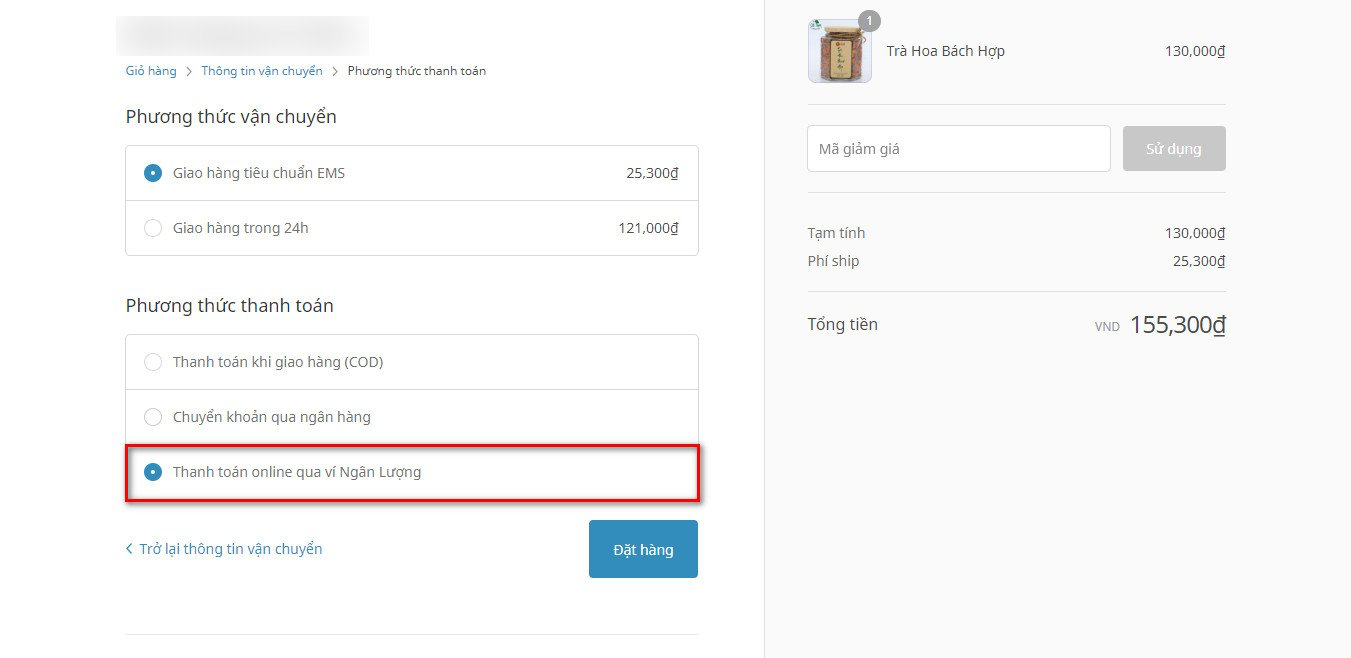Image resolution: width=1351 pixels, height=658 pixels.
Task: Choose Chuyển khoản qua ngân hàng payment
Action: pos(153,417)
